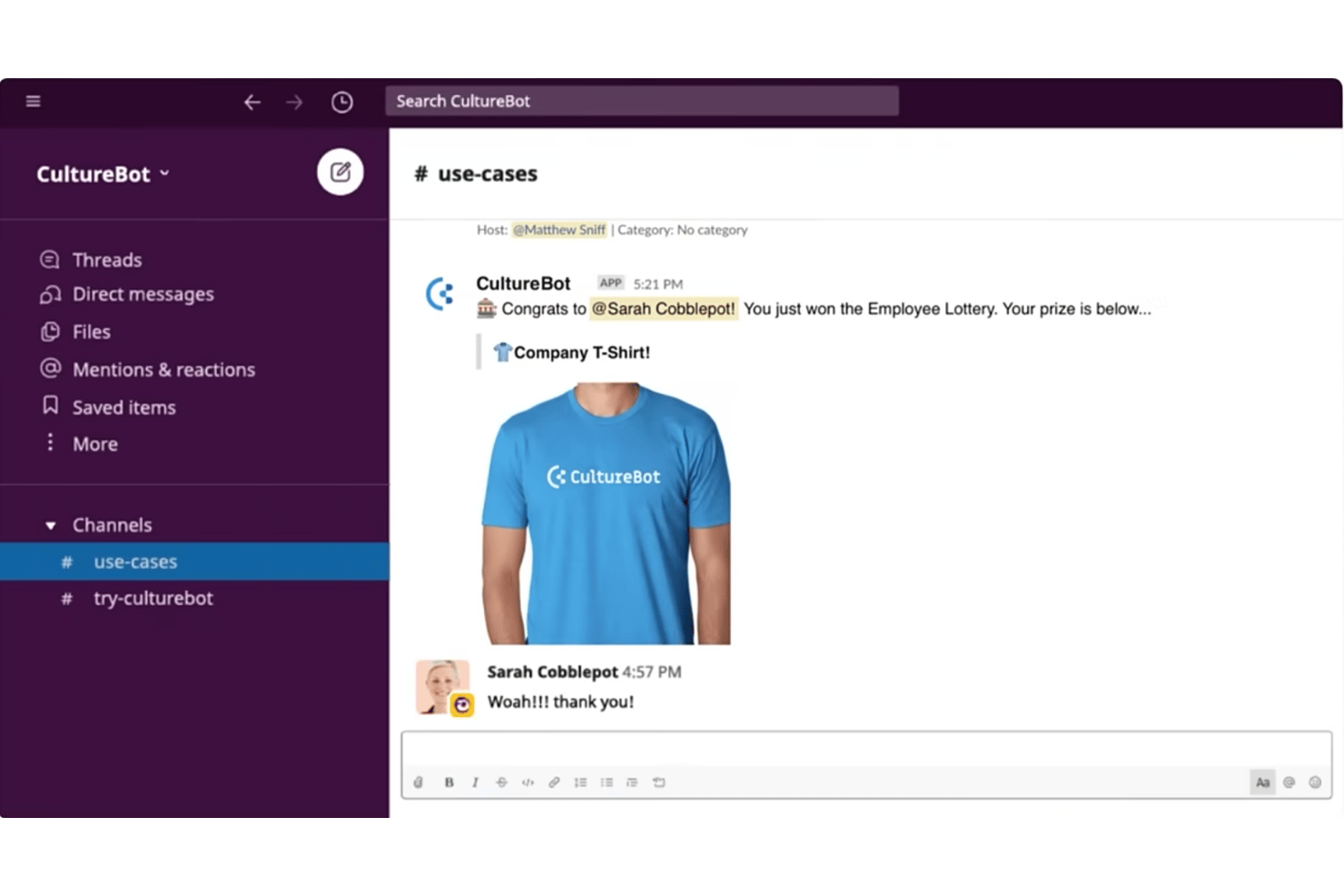The height and width of the screenshot is (896, 1344).
Task: Mention someone with the @ icon
Action: click(1289, 783)
